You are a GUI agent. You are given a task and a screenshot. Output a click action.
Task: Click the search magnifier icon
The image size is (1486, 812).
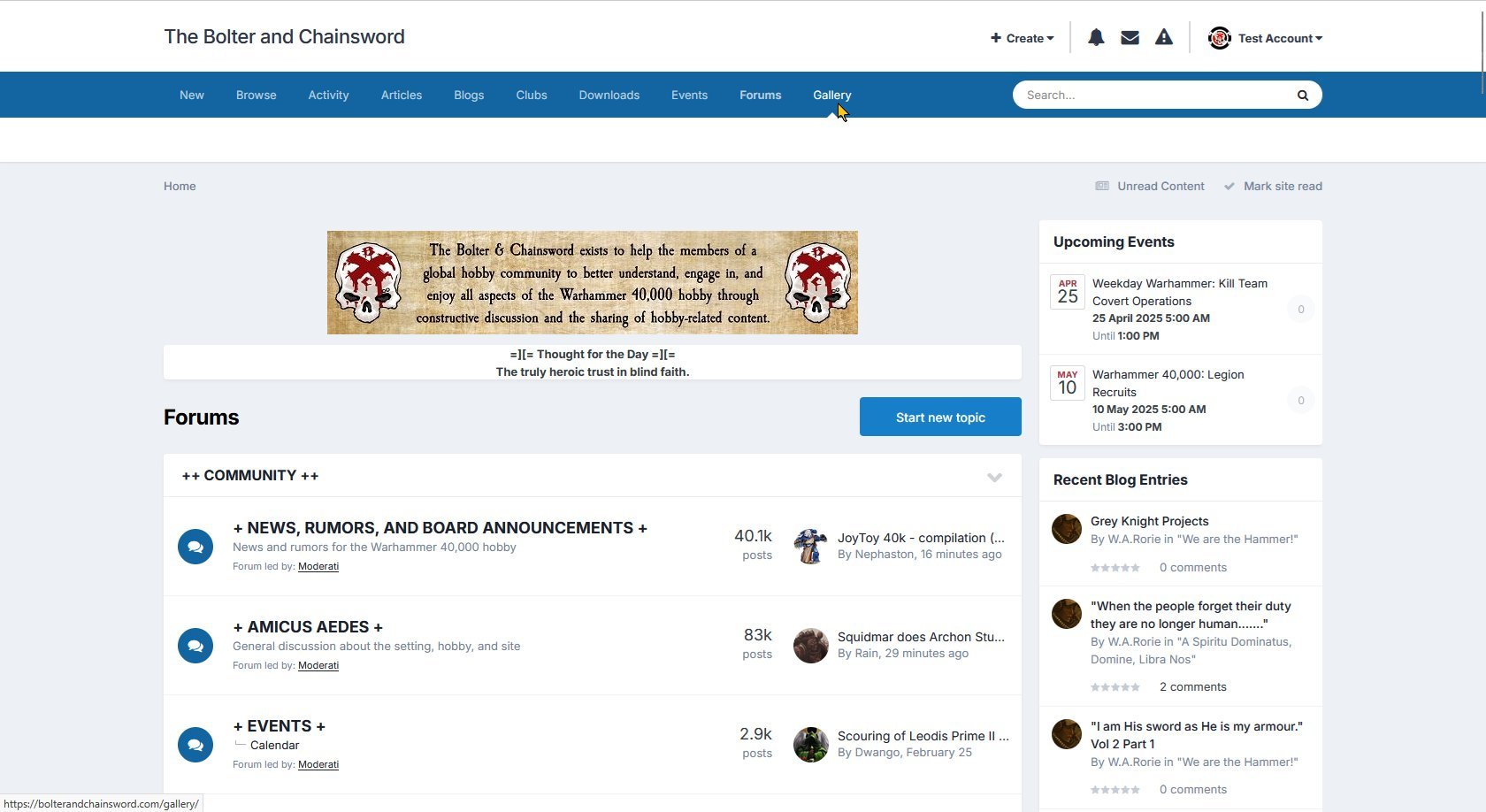click(1302, 96)
